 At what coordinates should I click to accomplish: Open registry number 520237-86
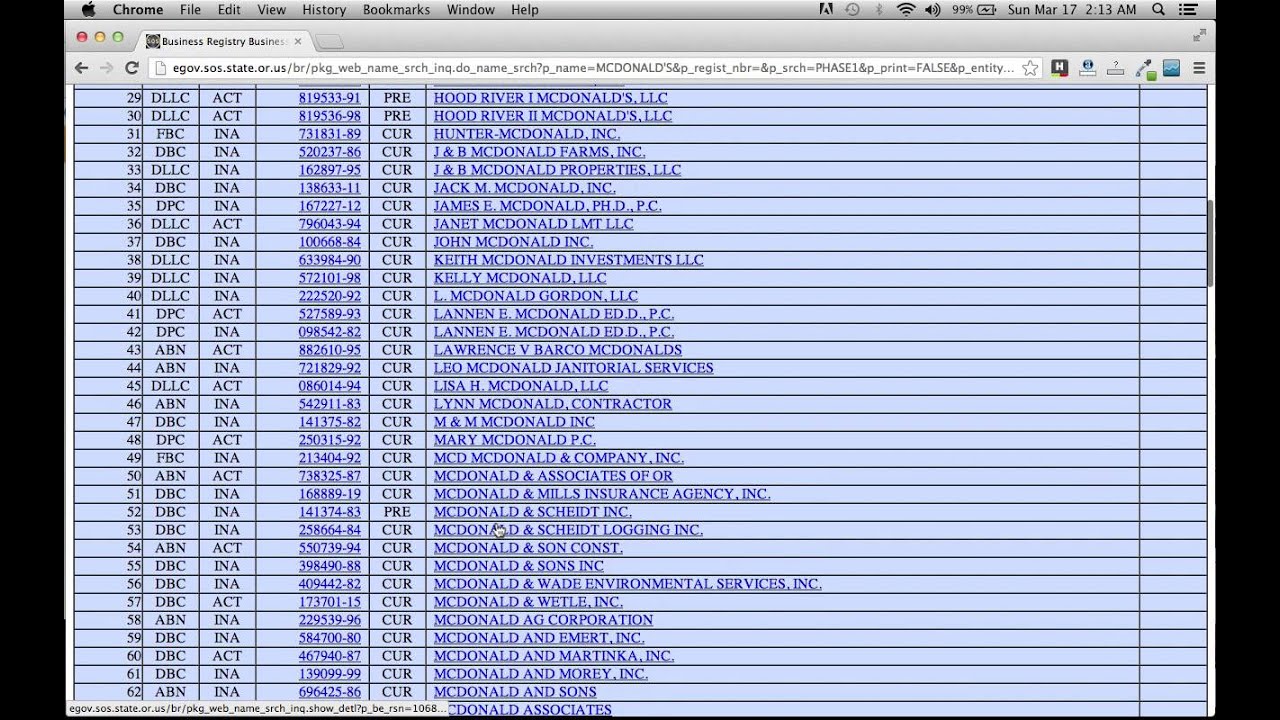coord(330,152)
